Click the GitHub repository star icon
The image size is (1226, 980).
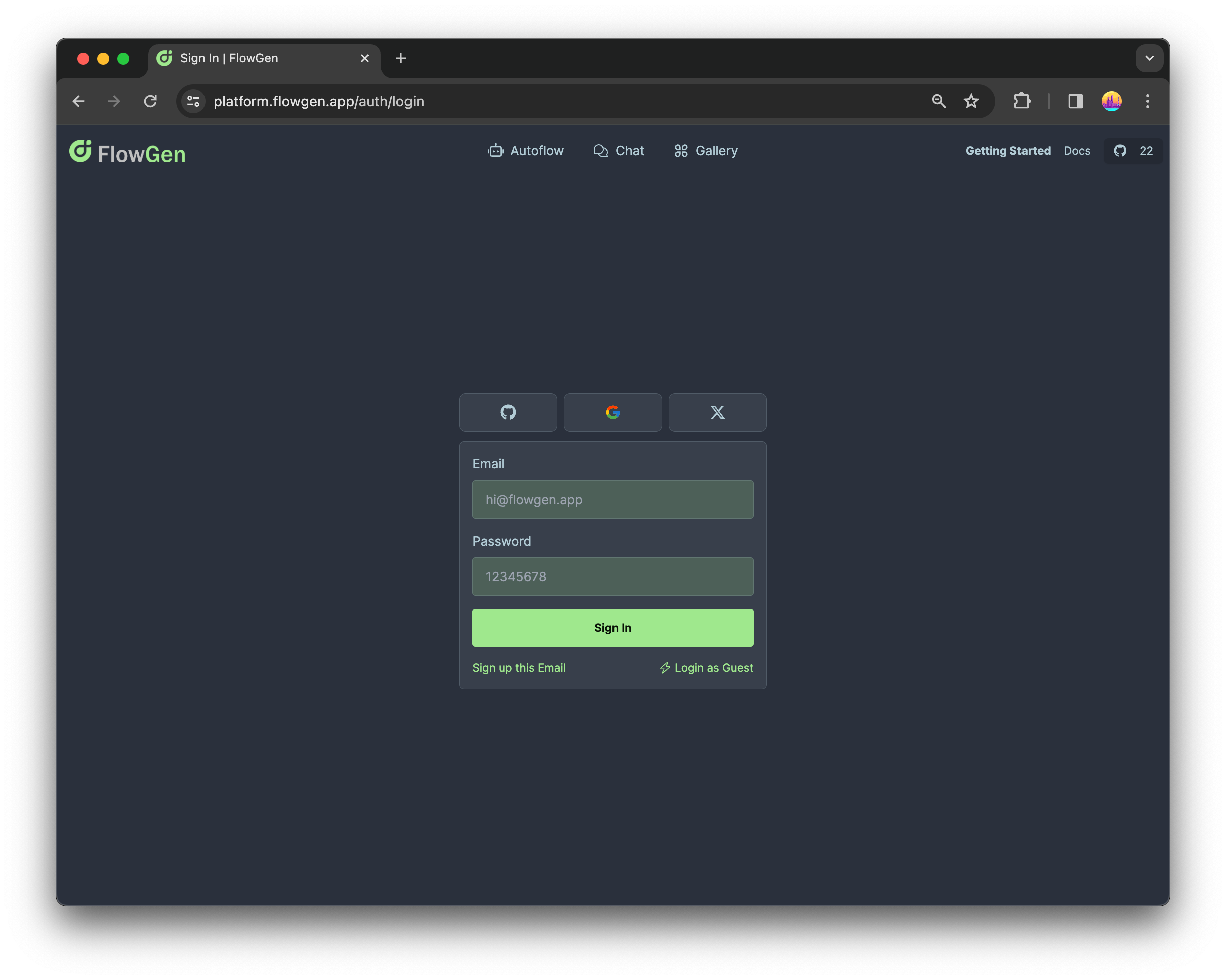tap(1121, 150)
